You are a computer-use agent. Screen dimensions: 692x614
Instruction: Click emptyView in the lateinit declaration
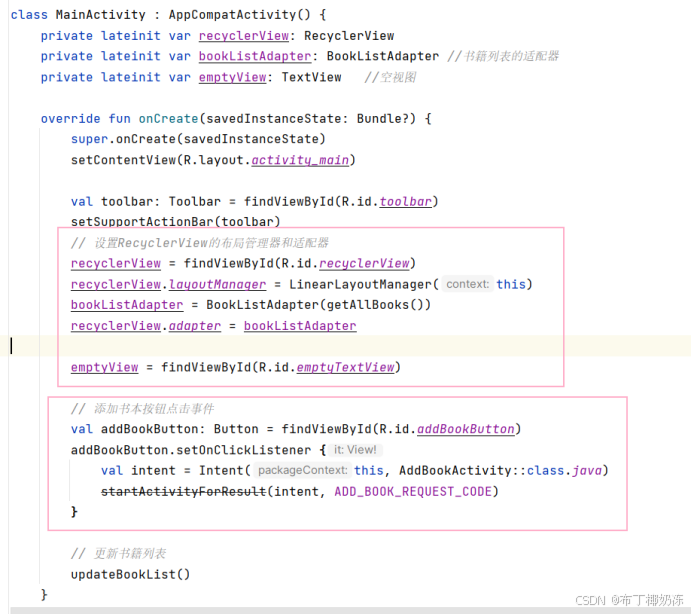tap(232, 77)
